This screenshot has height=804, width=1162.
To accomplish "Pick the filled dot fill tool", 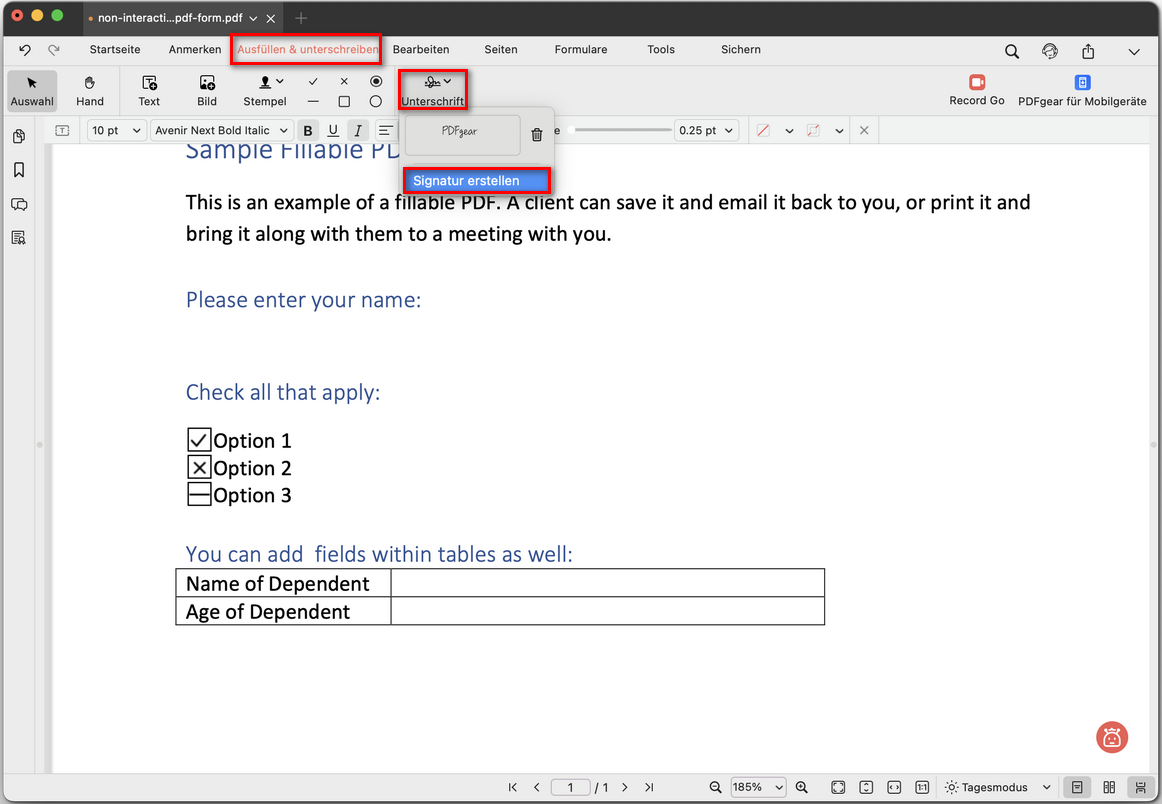I will tap(376, 82).
